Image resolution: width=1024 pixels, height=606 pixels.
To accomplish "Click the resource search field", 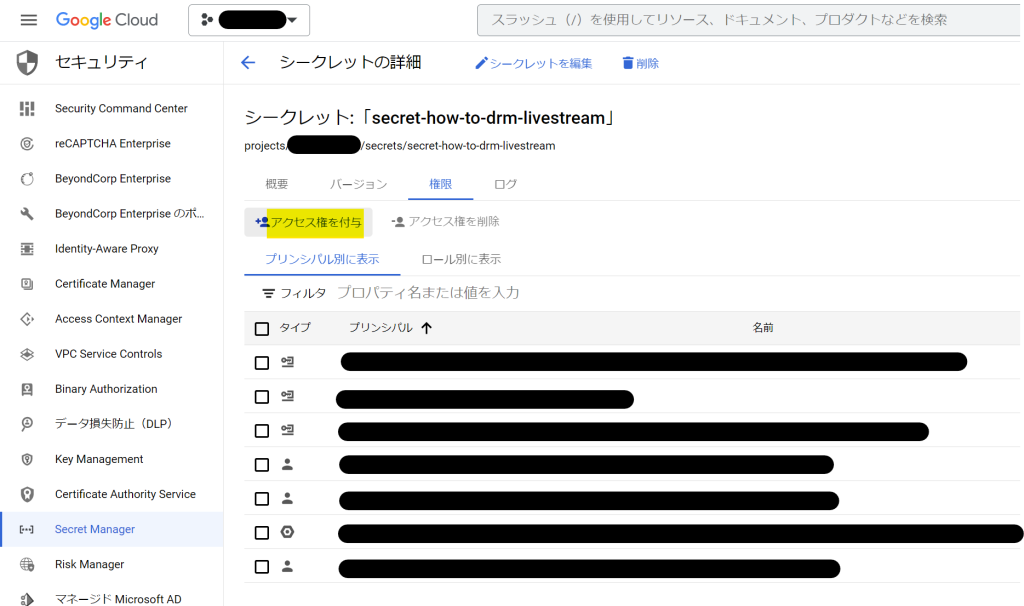I will pyautogui.click(x=750, y=20).
